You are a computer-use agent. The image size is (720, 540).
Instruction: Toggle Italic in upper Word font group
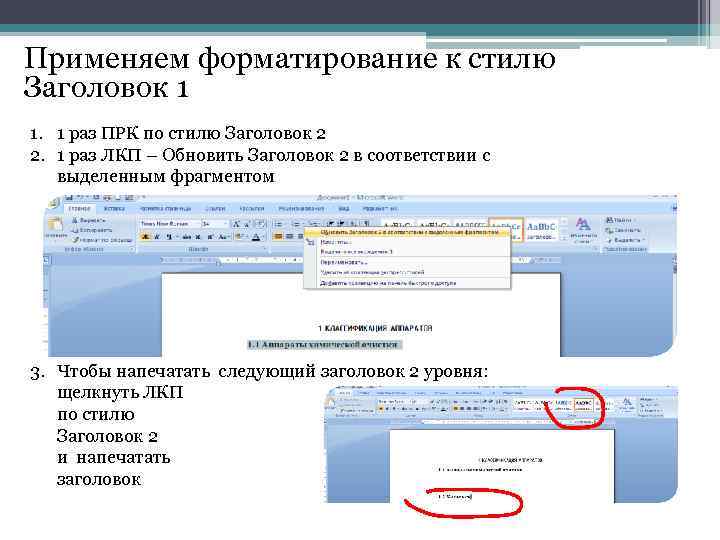158,237
